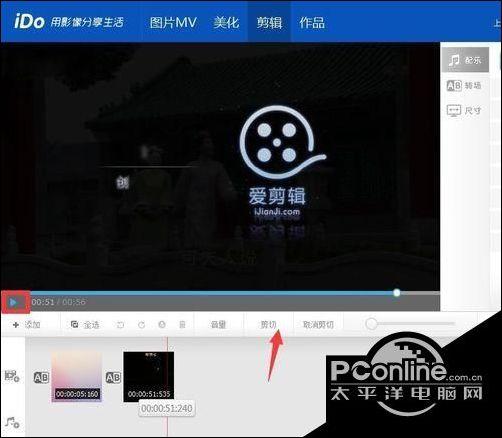This screenshot has width=502, height=438.
Task: Open the 转场 transition panel
Action: [x=464, y=86]
